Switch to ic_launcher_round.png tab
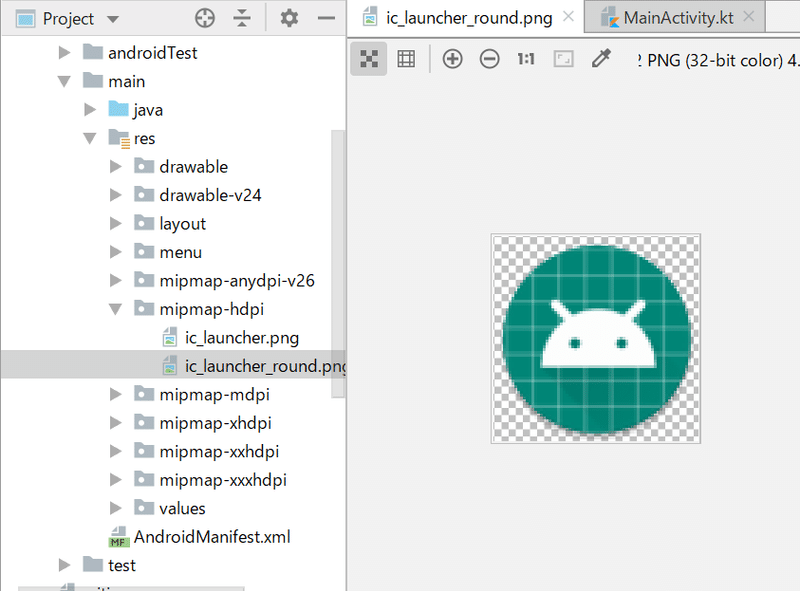Viewport: 800px width, 591px height. (469, 18)
